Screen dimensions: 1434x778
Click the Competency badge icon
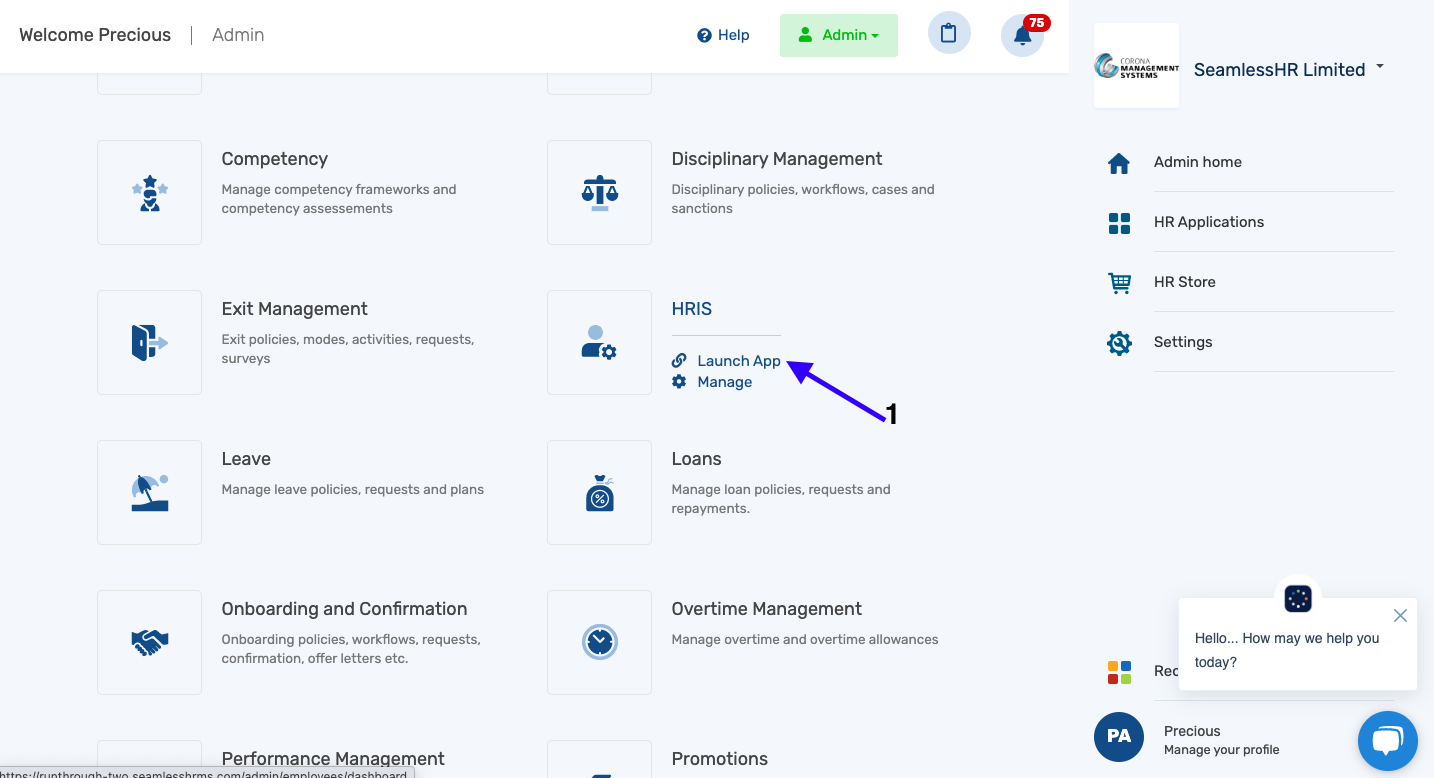[x=149, y=192]
